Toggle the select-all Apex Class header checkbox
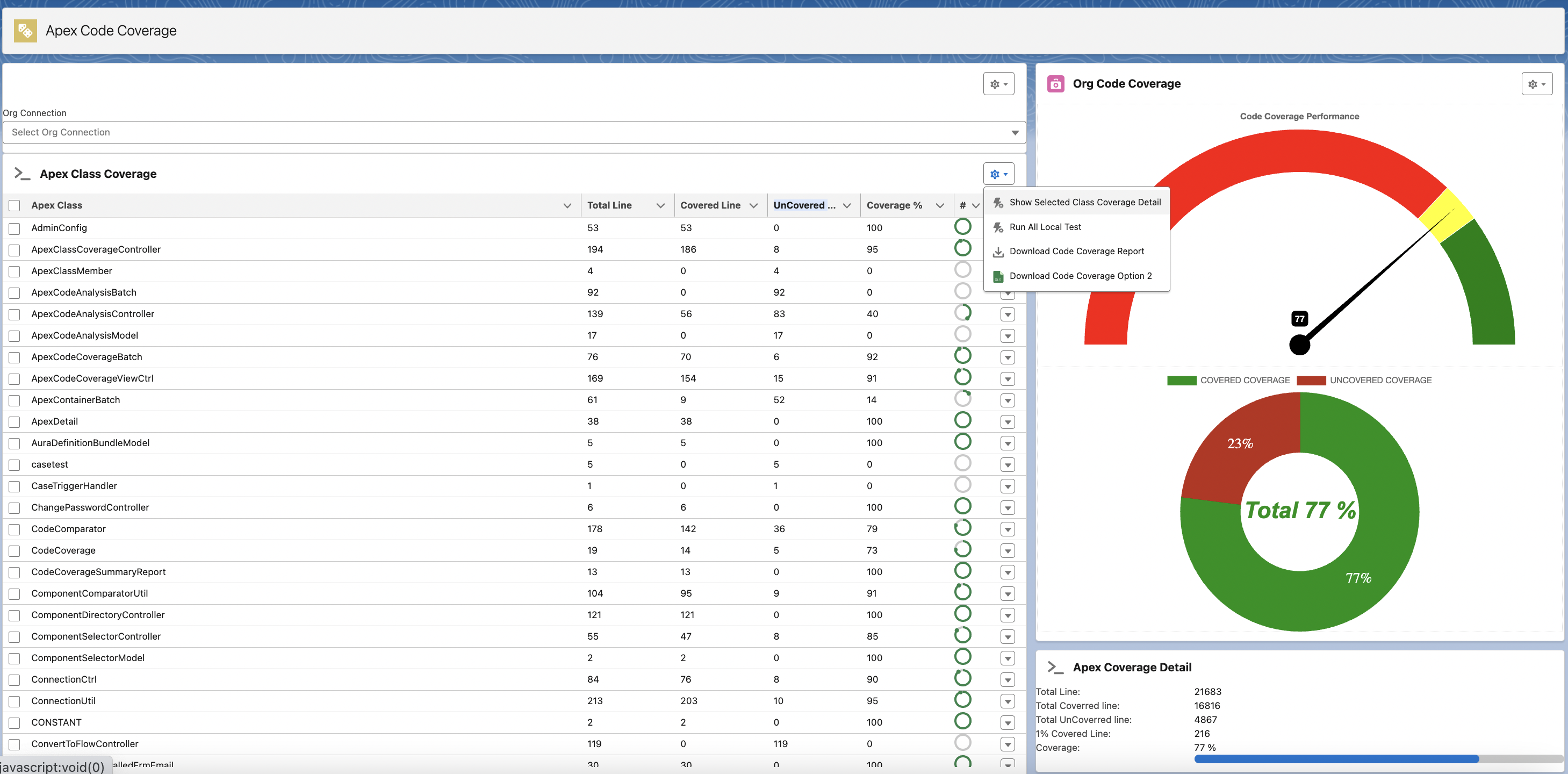Viewport: 1568px width, 774px height. pos(15,206)
